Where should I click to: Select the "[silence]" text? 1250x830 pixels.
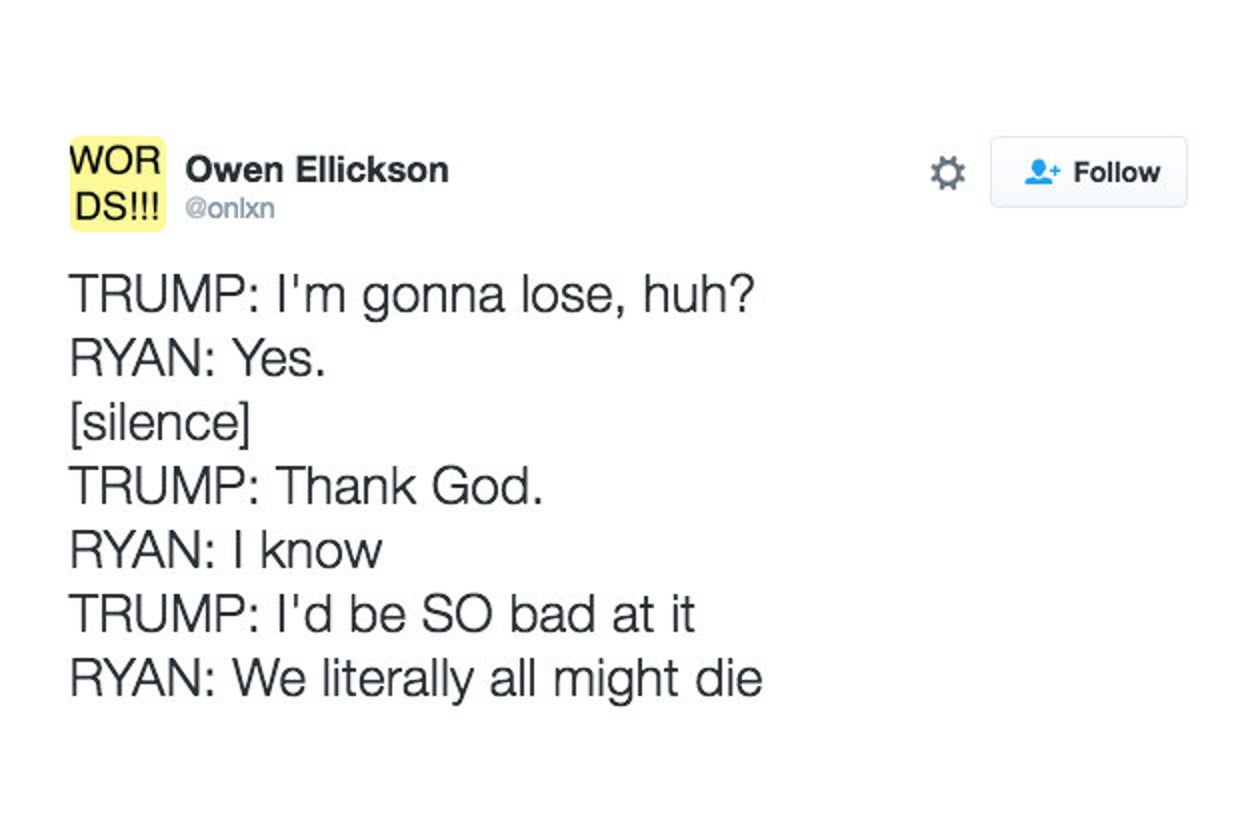[x=160, y=424]
